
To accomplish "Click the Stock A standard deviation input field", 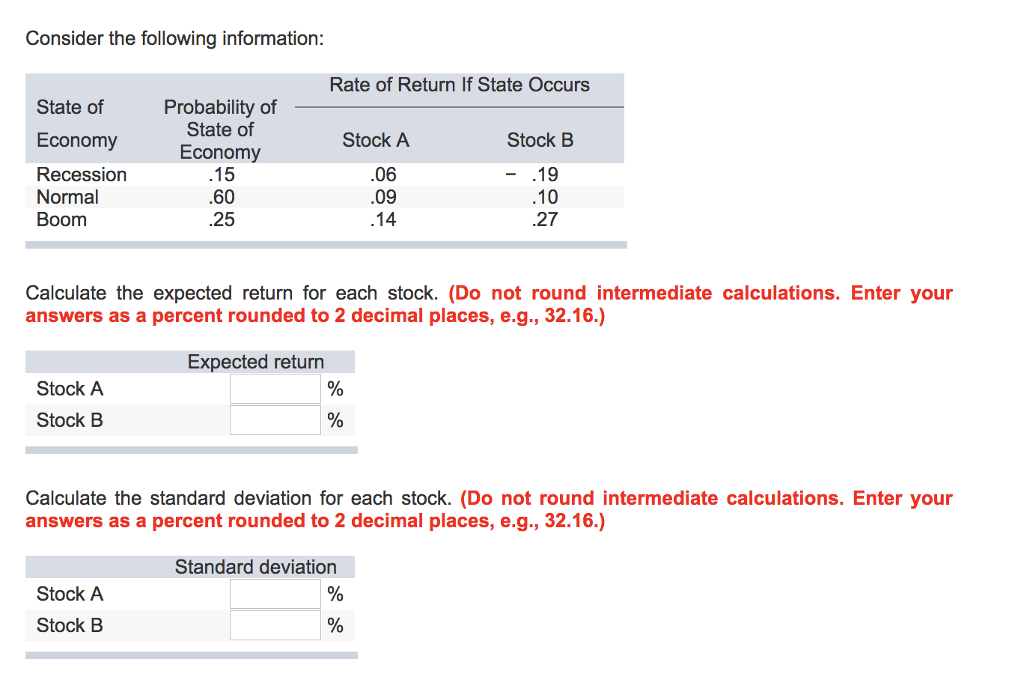I will click(274, 593).
